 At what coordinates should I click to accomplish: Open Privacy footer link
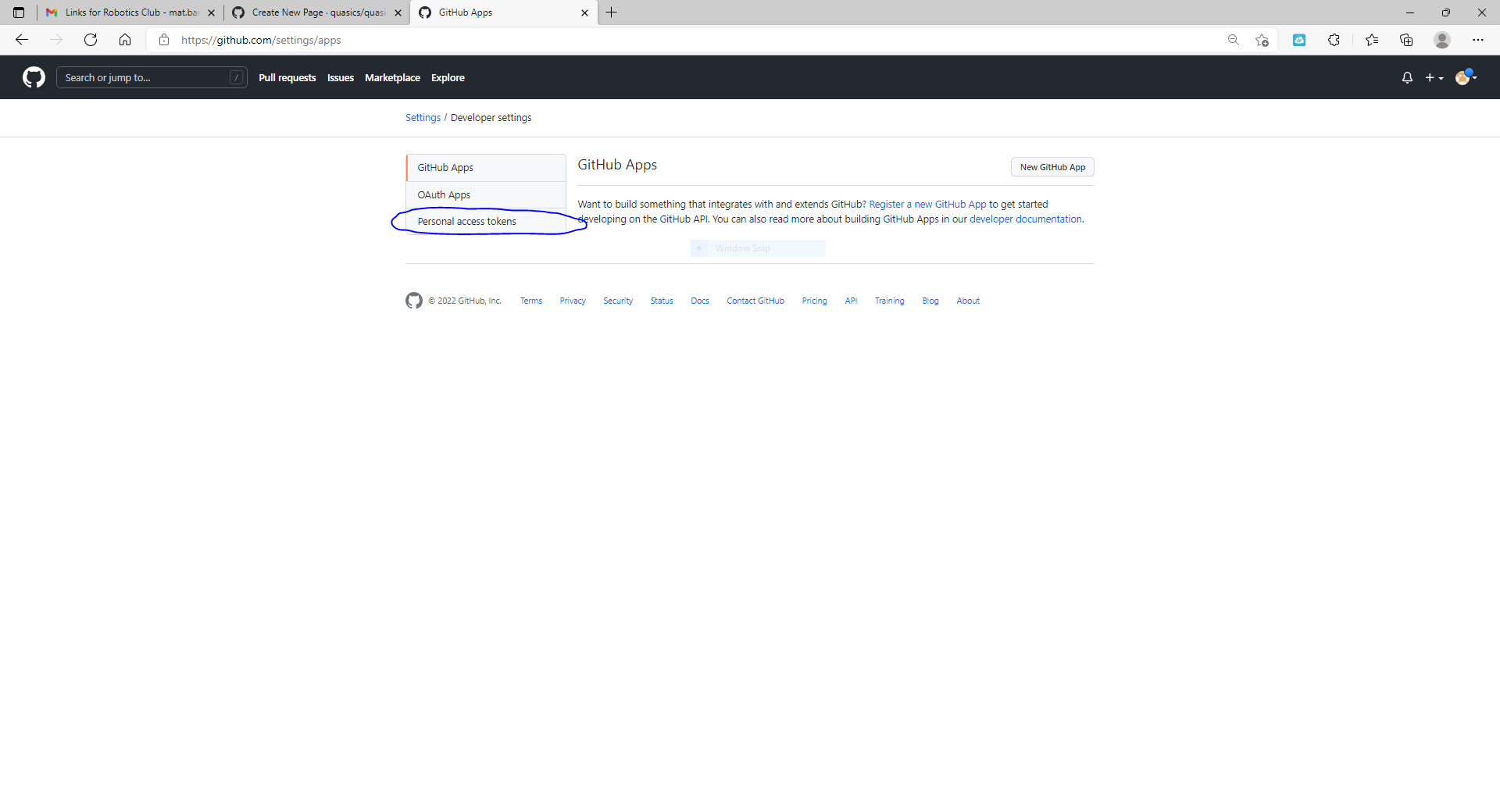pos(573,301)
